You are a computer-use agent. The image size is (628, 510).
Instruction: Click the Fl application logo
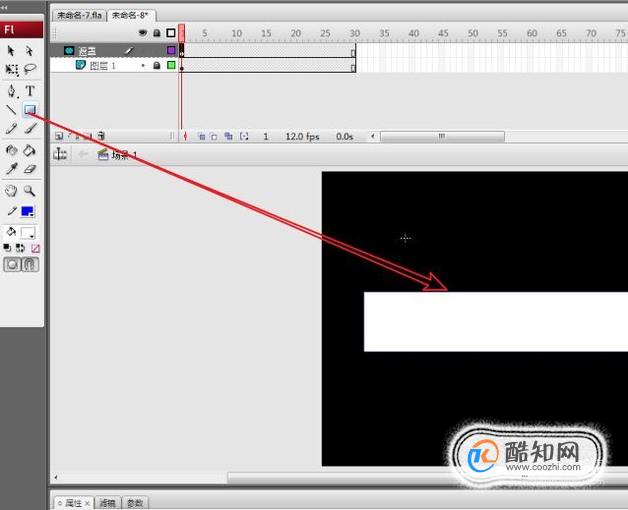(x=22, y=30)
